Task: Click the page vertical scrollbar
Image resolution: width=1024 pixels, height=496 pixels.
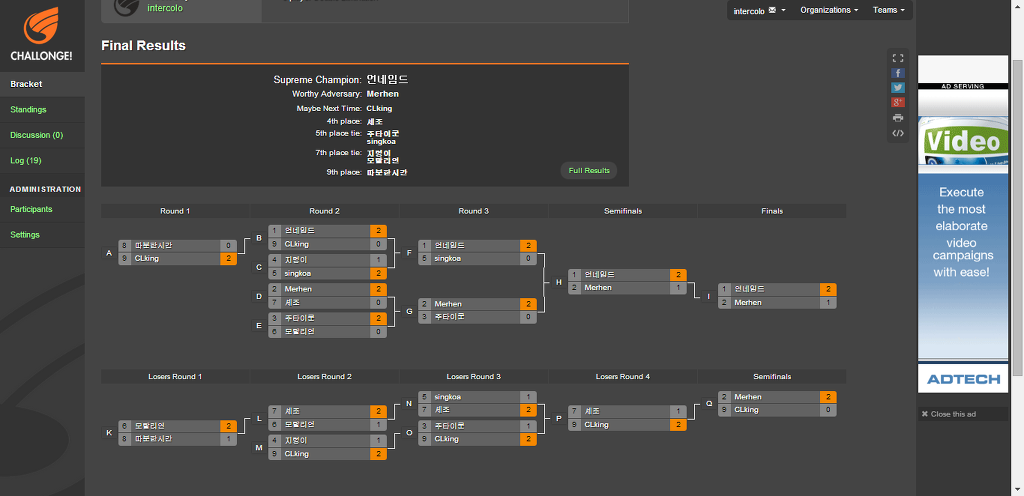Action: (1017, 200)
